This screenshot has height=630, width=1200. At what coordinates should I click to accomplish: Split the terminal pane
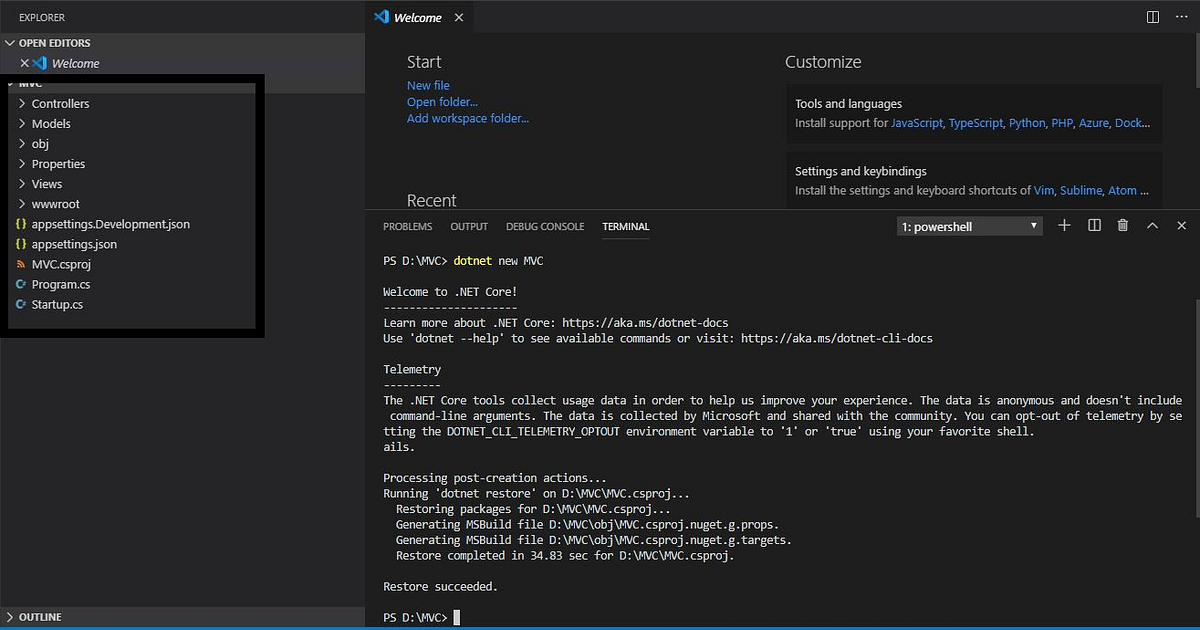1094,226
